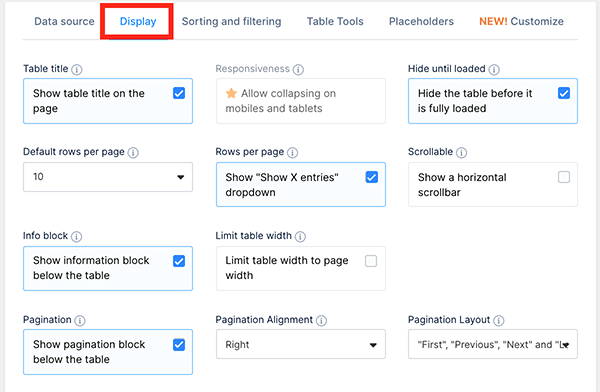Enable Limit table width to page width

click(x=371, y=261)
